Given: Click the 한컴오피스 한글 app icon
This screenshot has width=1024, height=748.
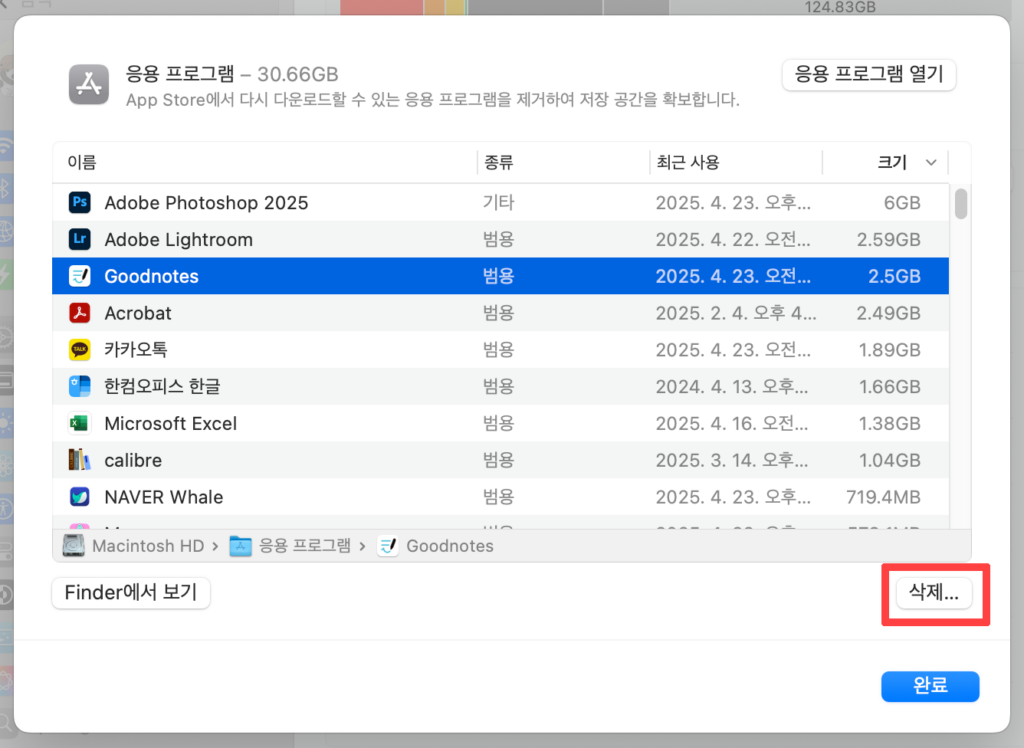Looking at the screenshot, I should pos(80,386).
